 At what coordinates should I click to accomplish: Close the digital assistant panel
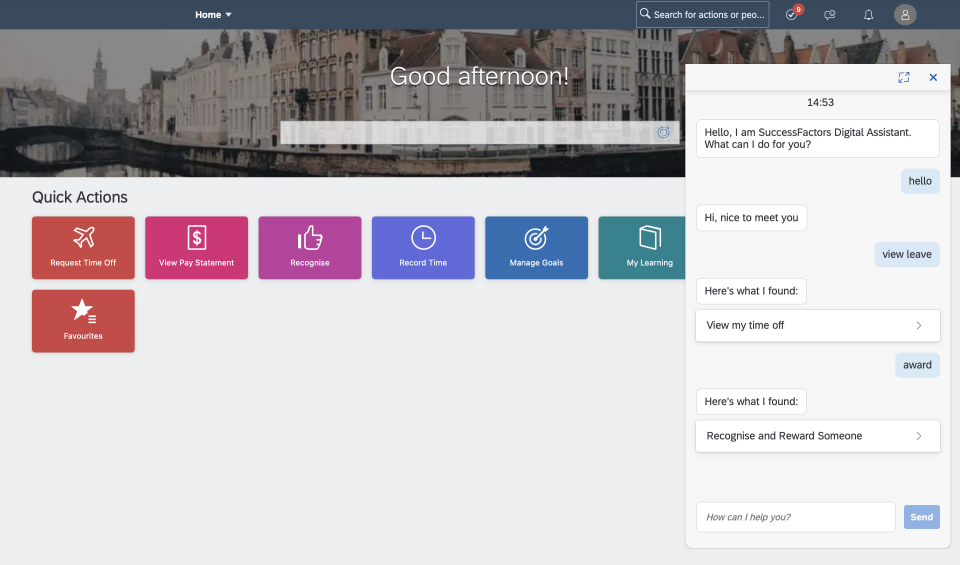point(933,77)
